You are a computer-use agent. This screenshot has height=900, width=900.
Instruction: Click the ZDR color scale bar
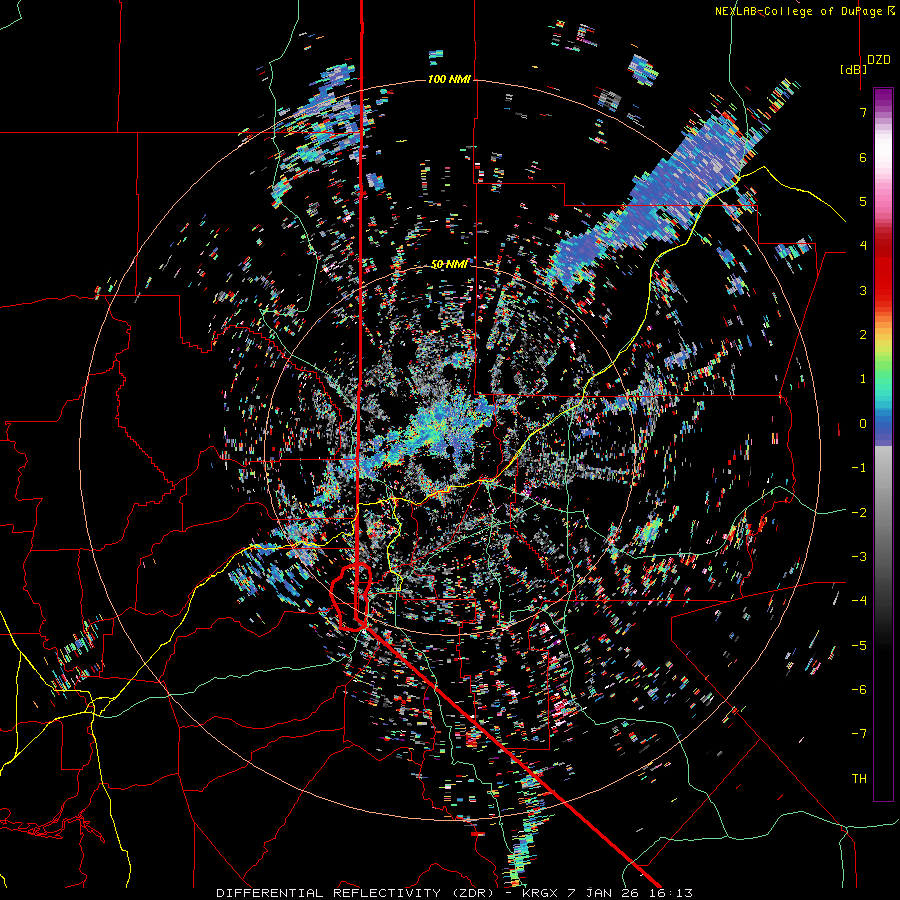(883, 444)
